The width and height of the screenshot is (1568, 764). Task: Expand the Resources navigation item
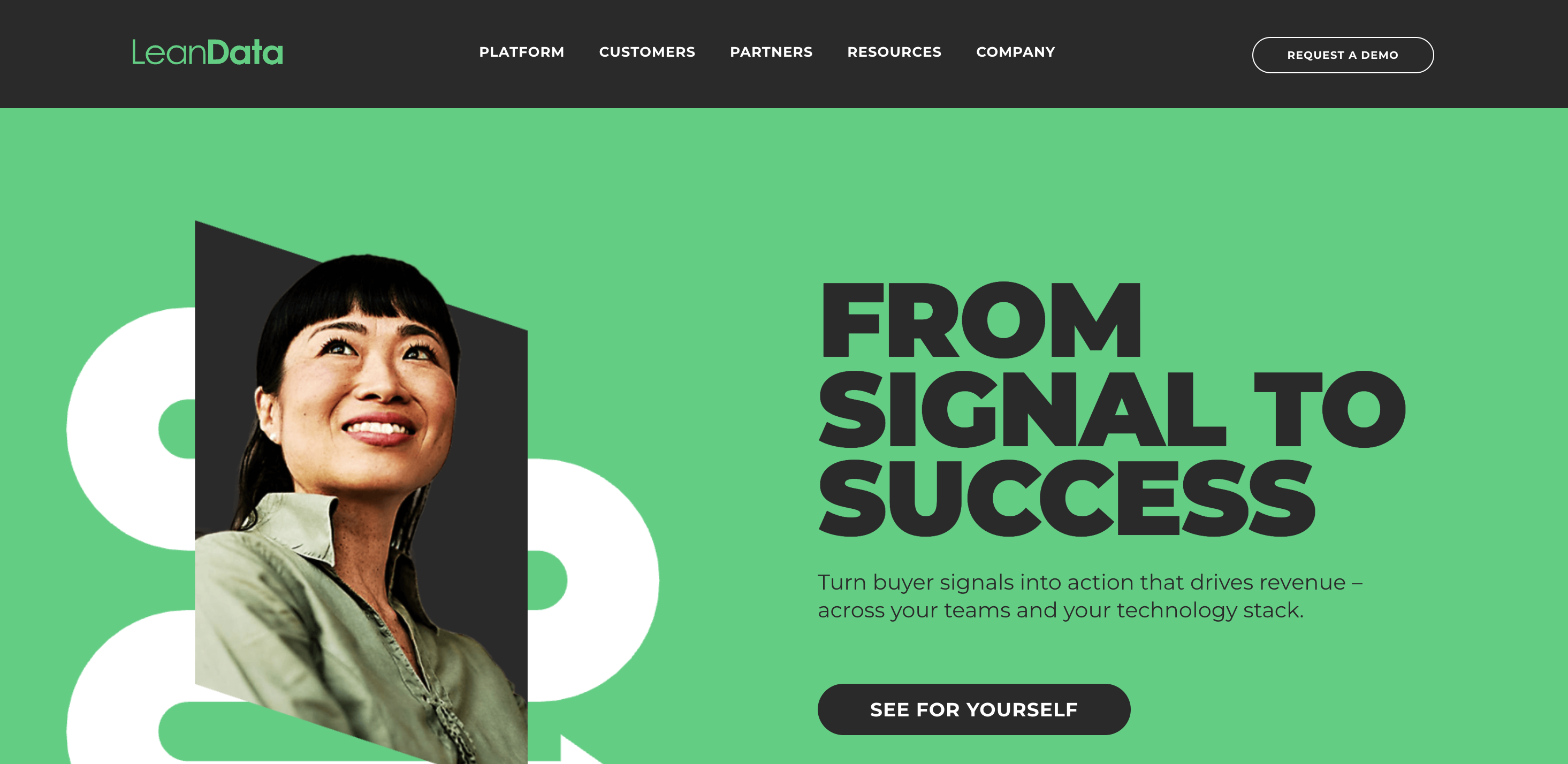click(894, 52)
